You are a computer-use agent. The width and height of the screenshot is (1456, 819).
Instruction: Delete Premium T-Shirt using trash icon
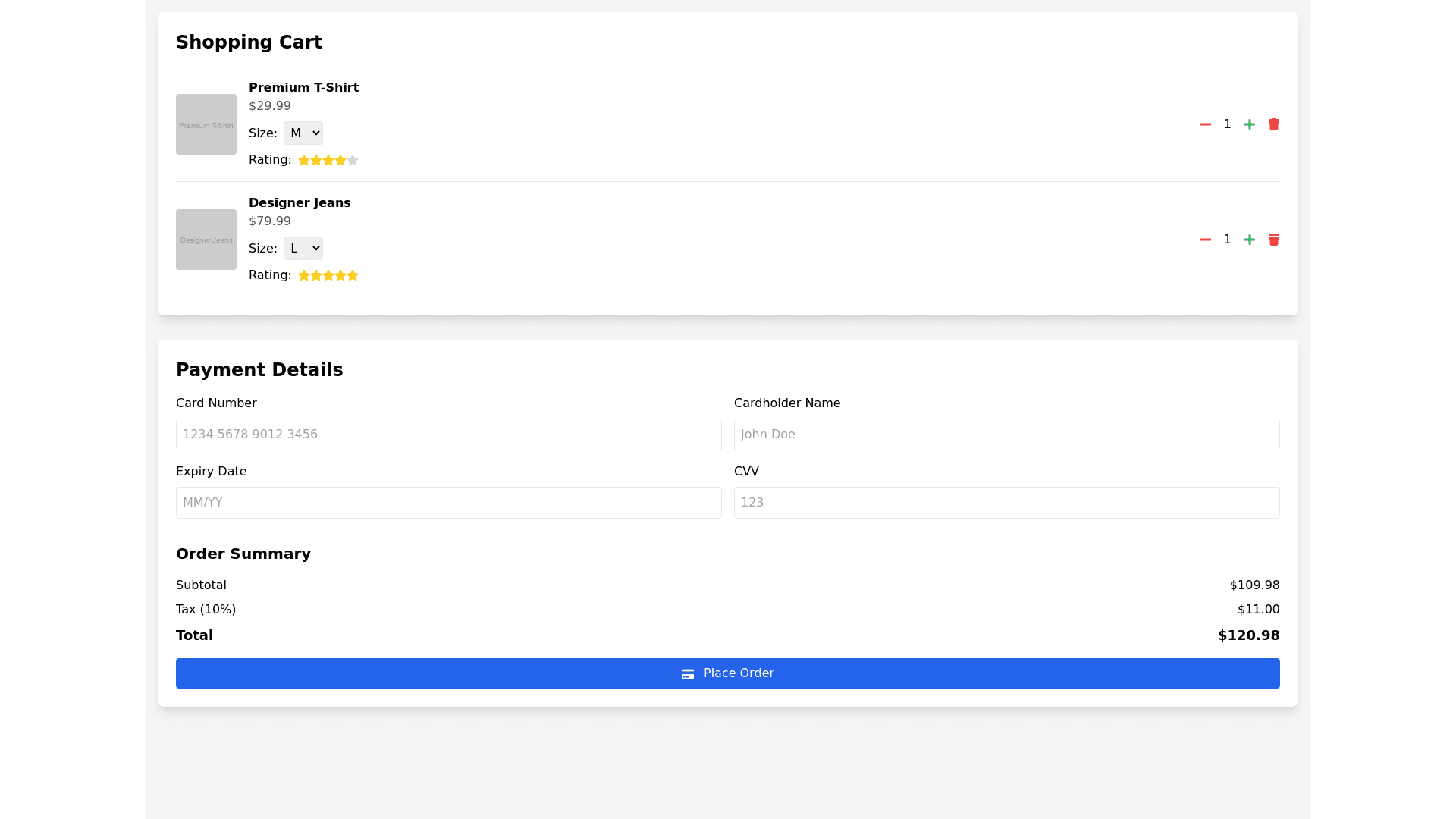click(1274, 124)
